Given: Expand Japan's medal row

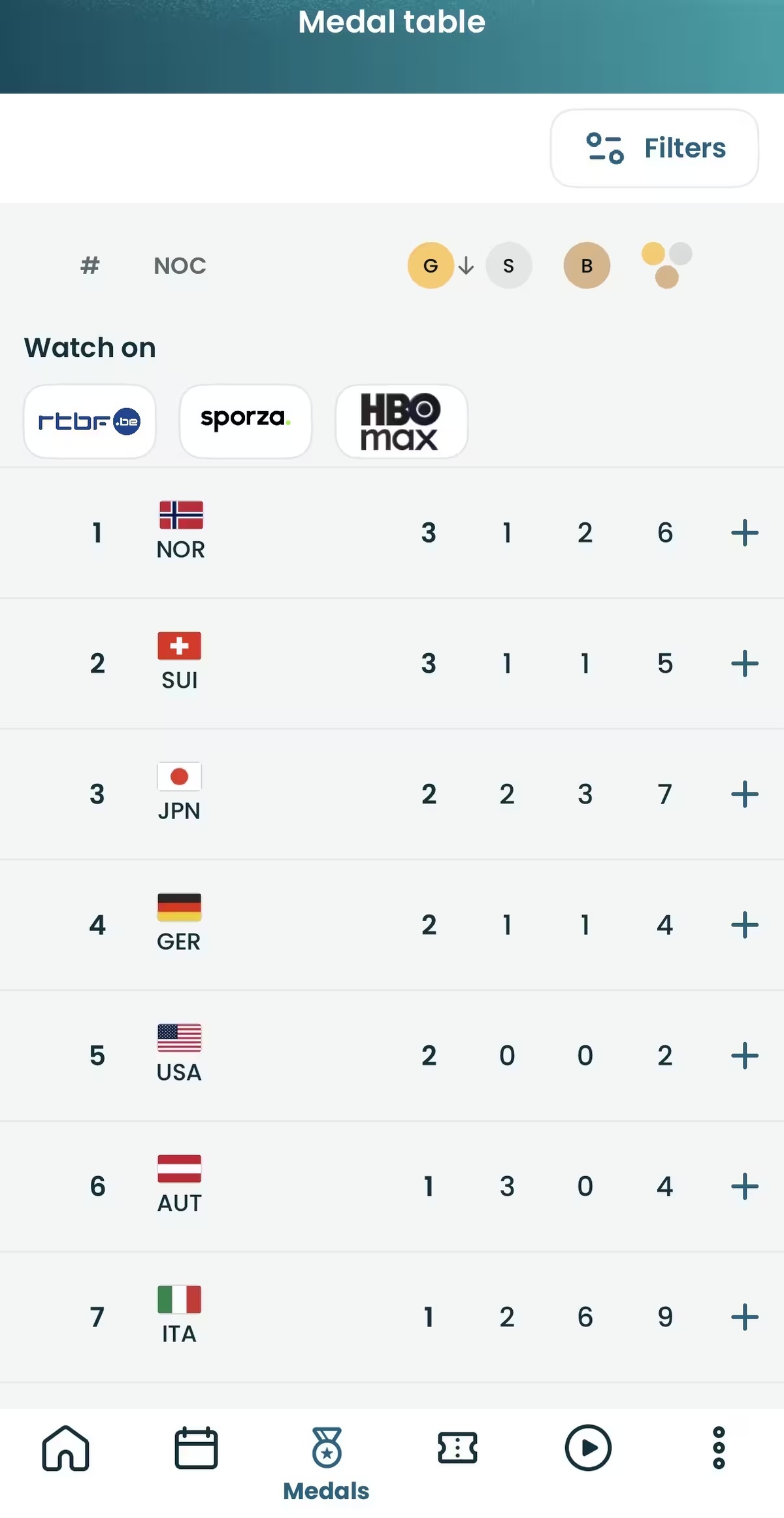Looking at the screenshot, I should [745, 794].
